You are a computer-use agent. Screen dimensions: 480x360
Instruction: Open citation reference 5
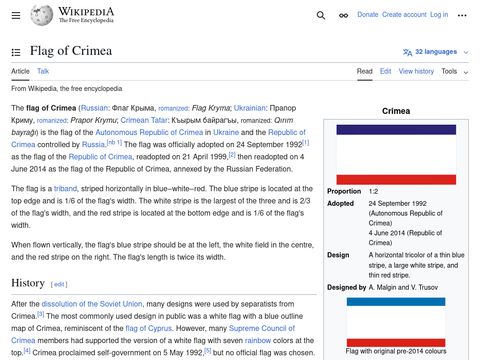coord(207,351)
